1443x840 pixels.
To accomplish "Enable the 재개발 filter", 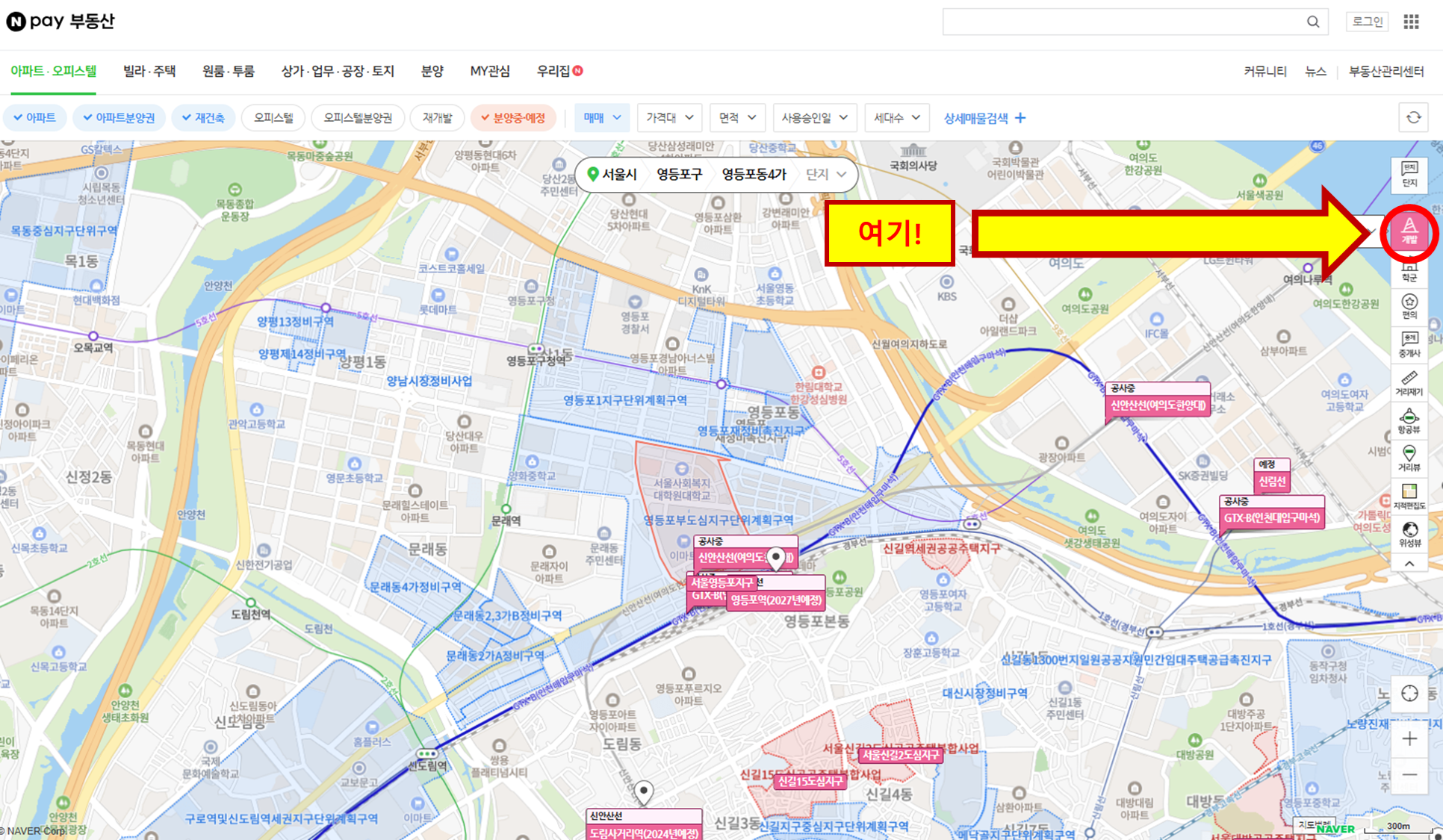I will (437, 118).
